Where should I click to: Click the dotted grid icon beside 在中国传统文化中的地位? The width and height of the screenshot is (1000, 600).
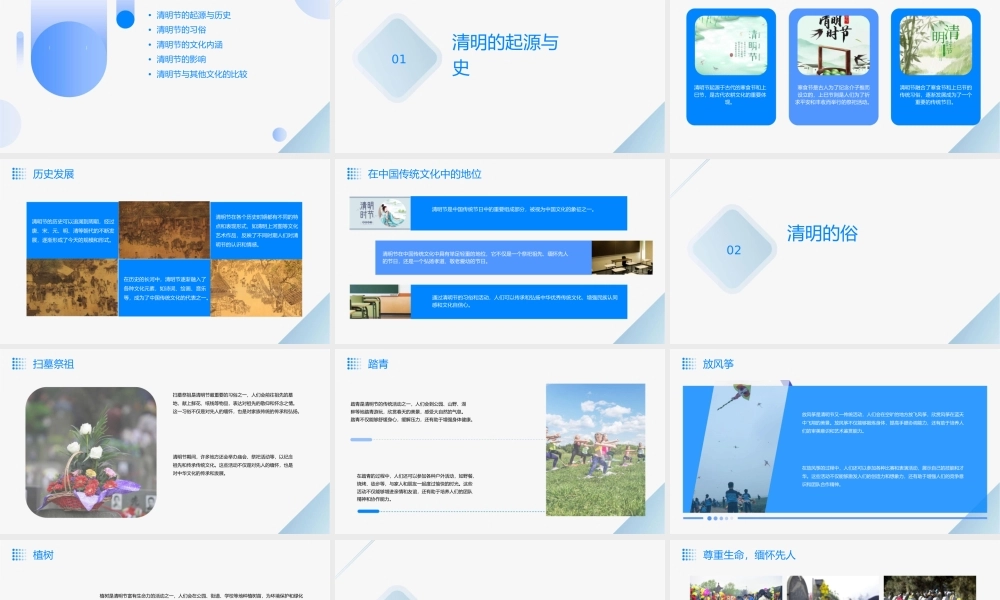(354, 173)
